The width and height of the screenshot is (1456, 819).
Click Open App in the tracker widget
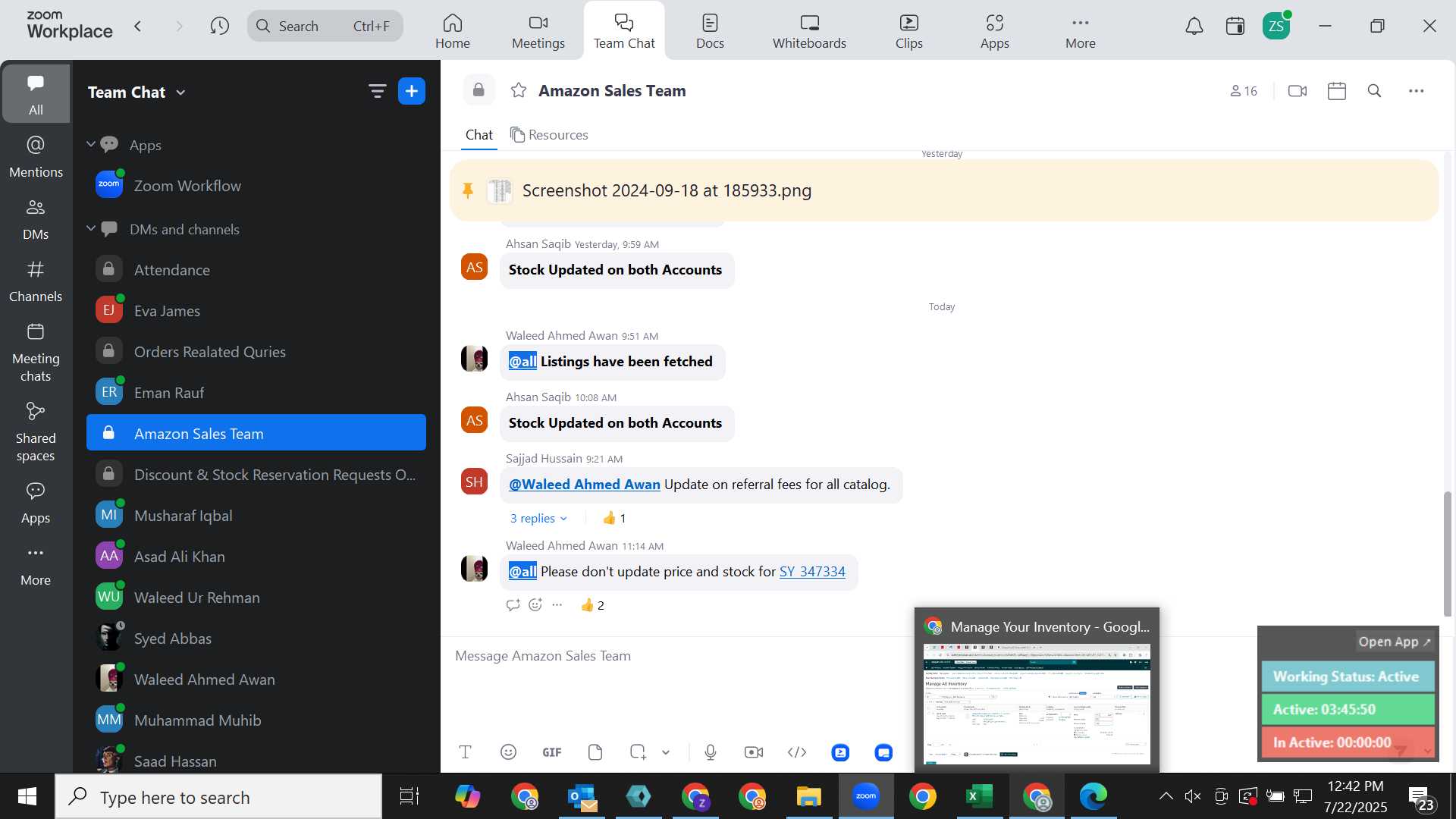(1394, 642)
